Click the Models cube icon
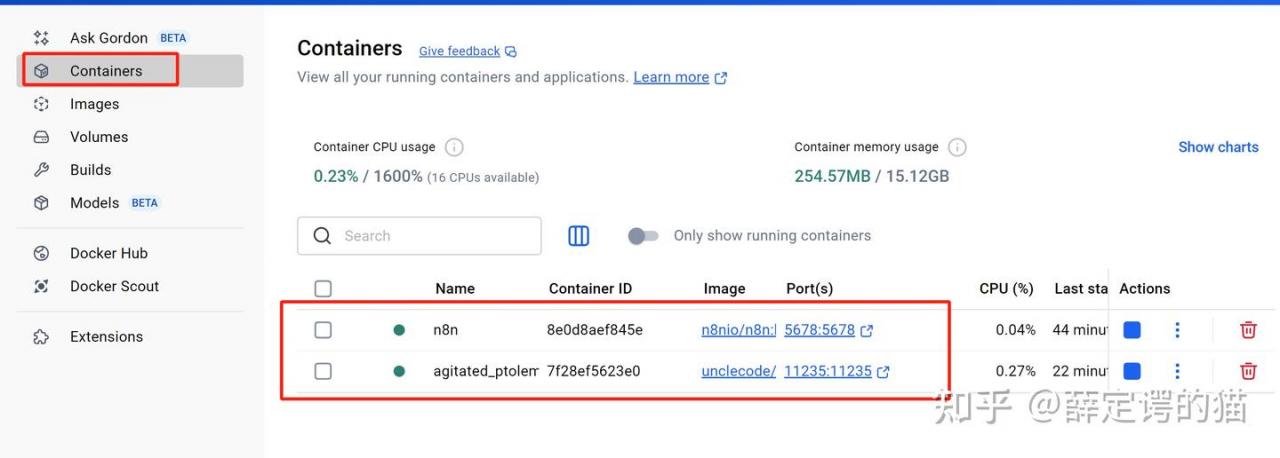Screen dimensions: 1280x458 (41, 203)
